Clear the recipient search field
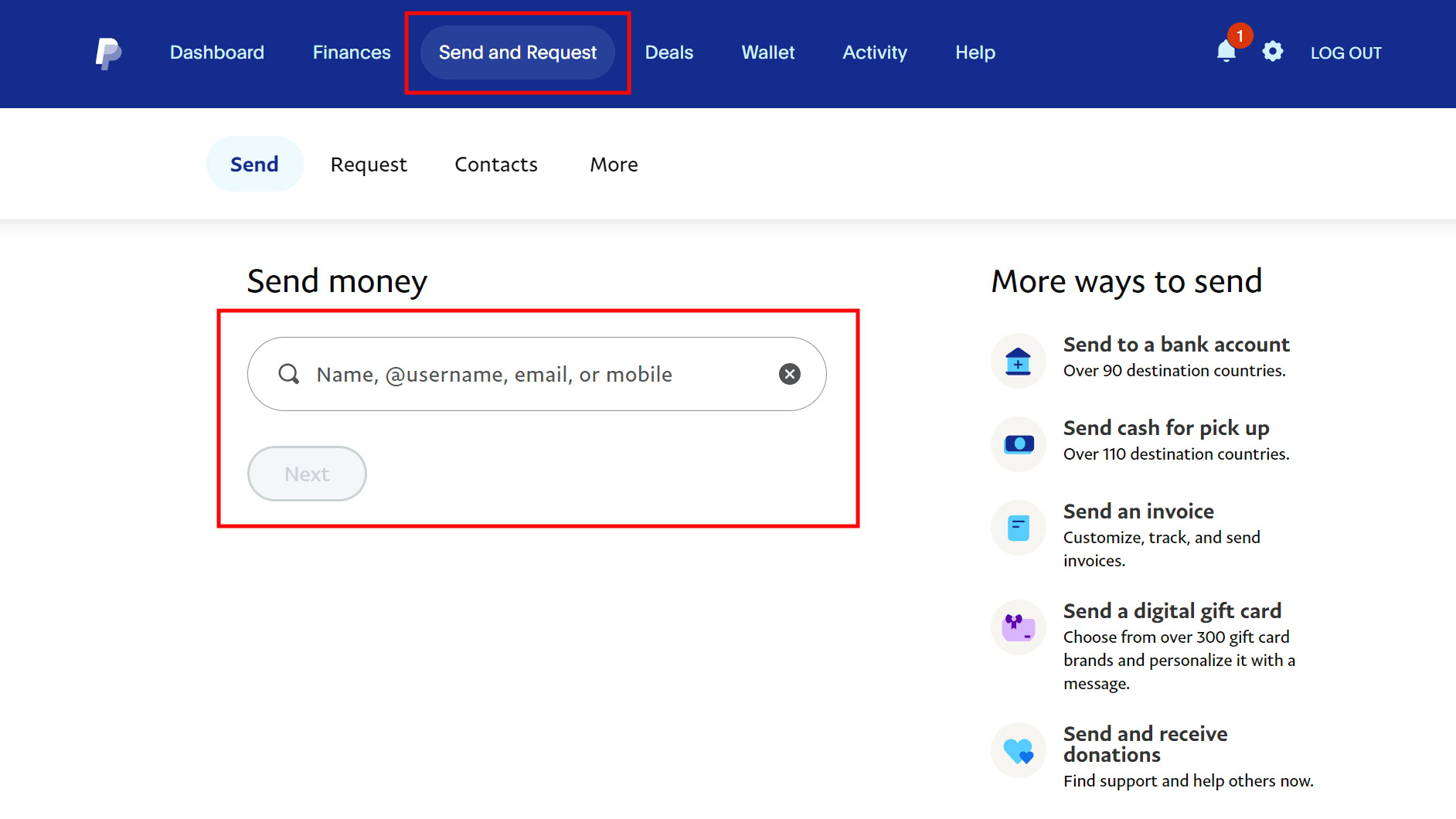Image resolution: width=1456 pixels, height=819 pixels. (x=789, y=374)
